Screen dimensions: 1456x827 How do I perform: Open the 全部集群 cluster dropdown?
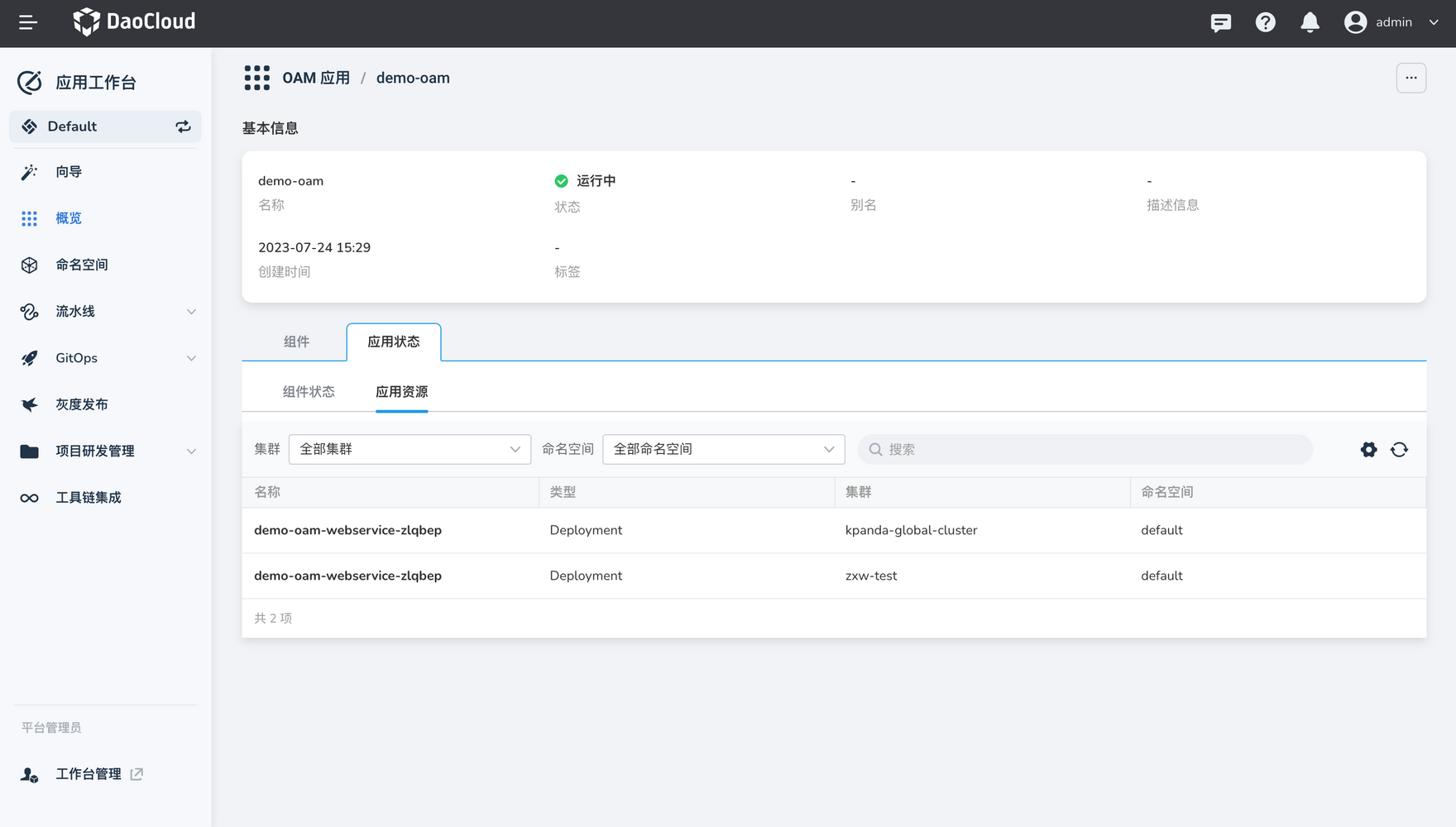409,449
